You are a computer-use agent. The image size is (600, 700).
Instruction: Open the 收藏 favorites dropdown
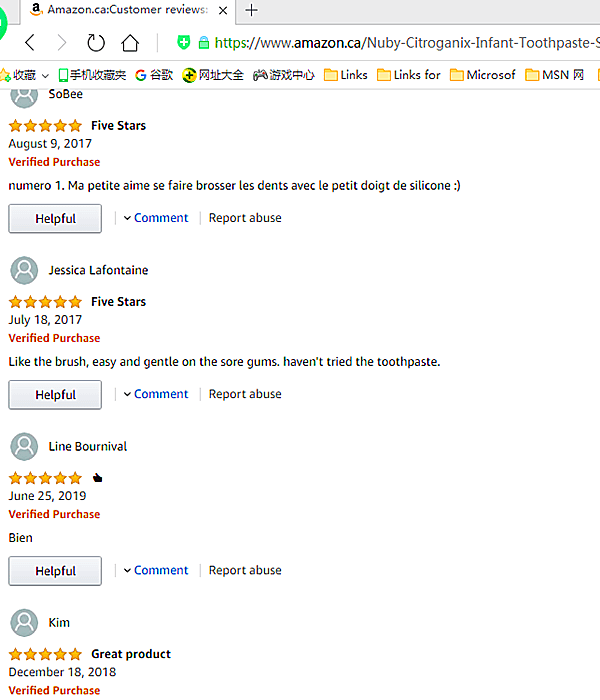[24, 75]
